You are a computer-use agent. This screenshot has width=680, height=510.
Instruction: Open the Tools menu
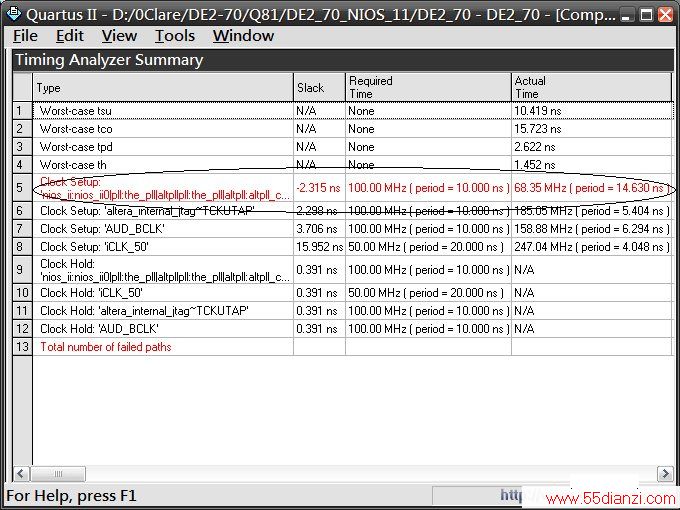click(x=175, y=36)
